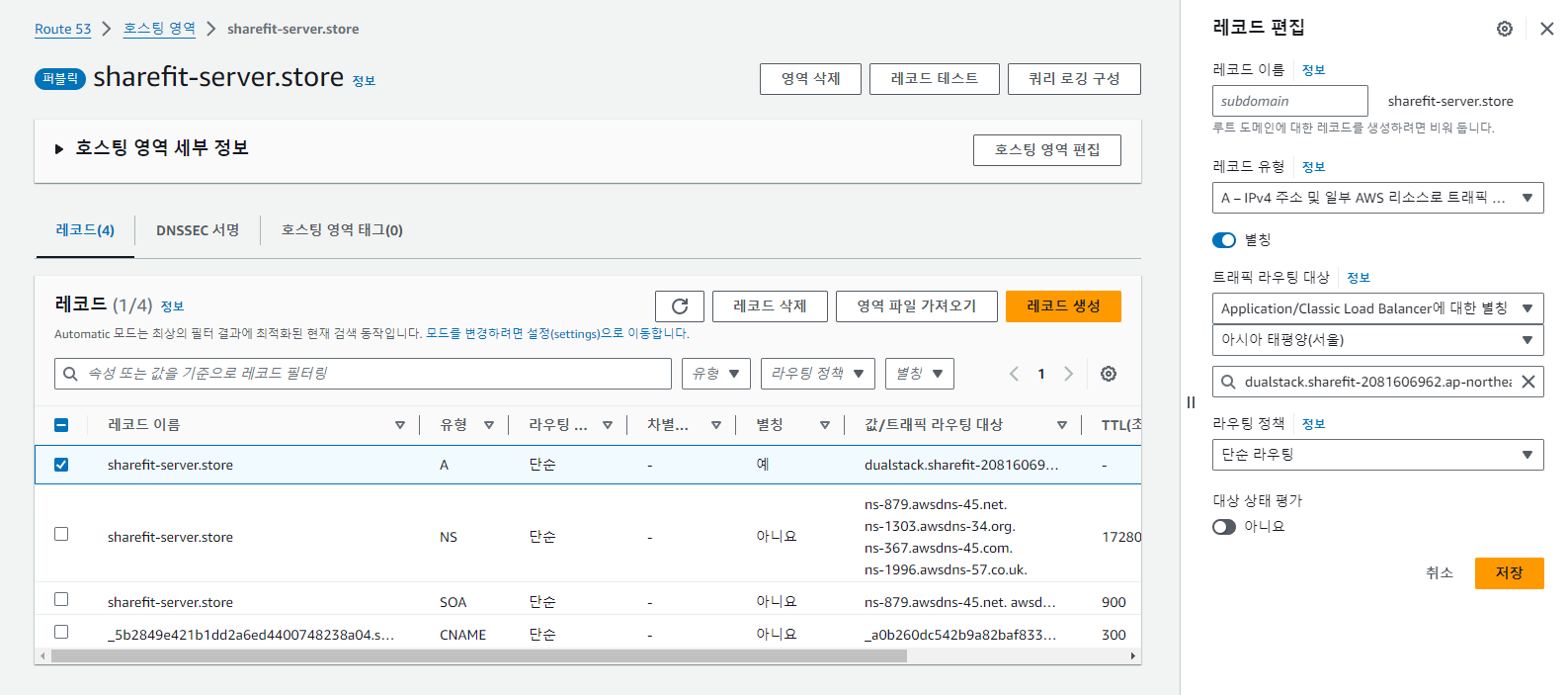Cancel editing the record
The width and height of the screenshot is (1568, 695).
(1440, 573)
